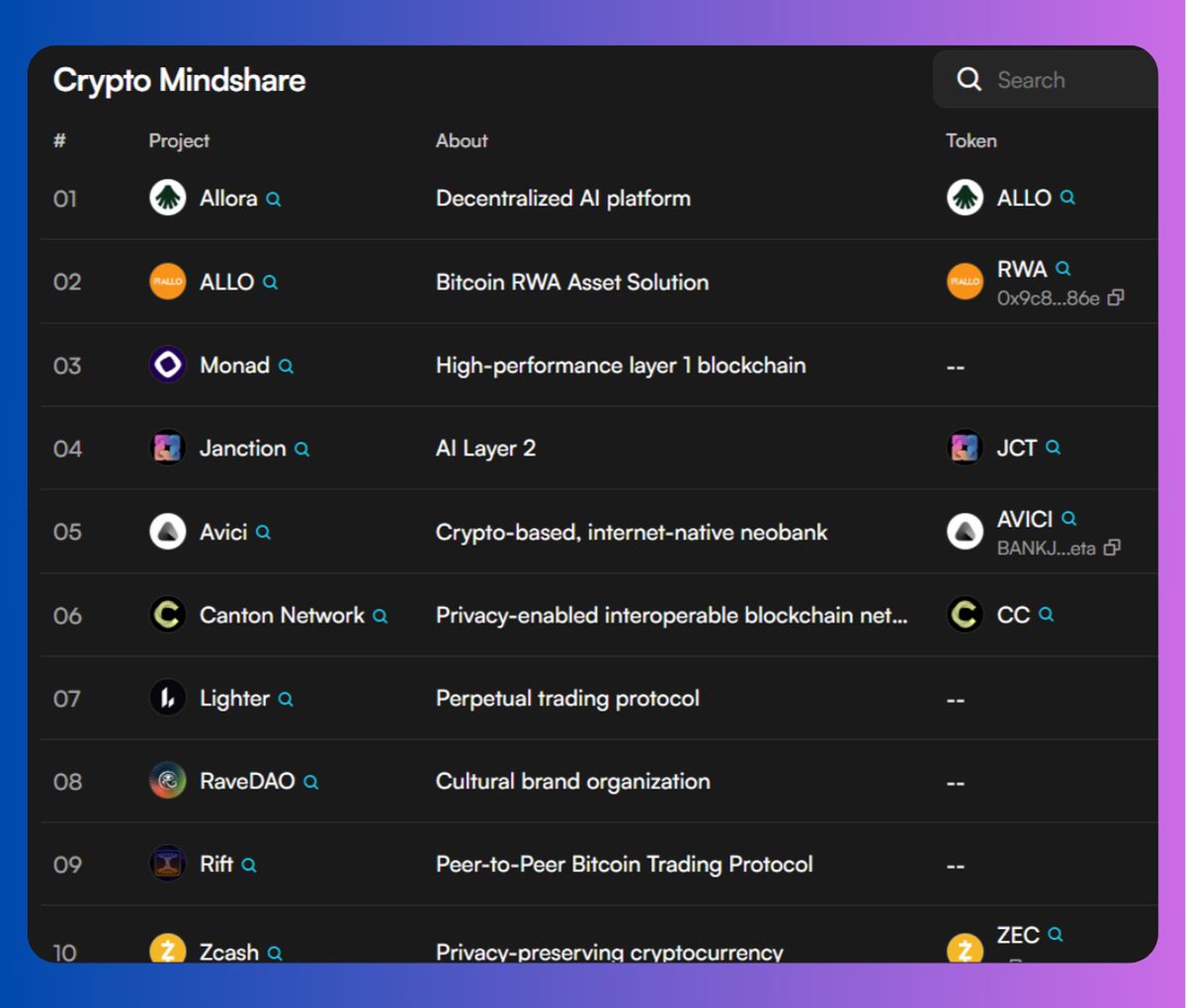
Task: Click the Janction project logo
Action: [x=168, y=448]
